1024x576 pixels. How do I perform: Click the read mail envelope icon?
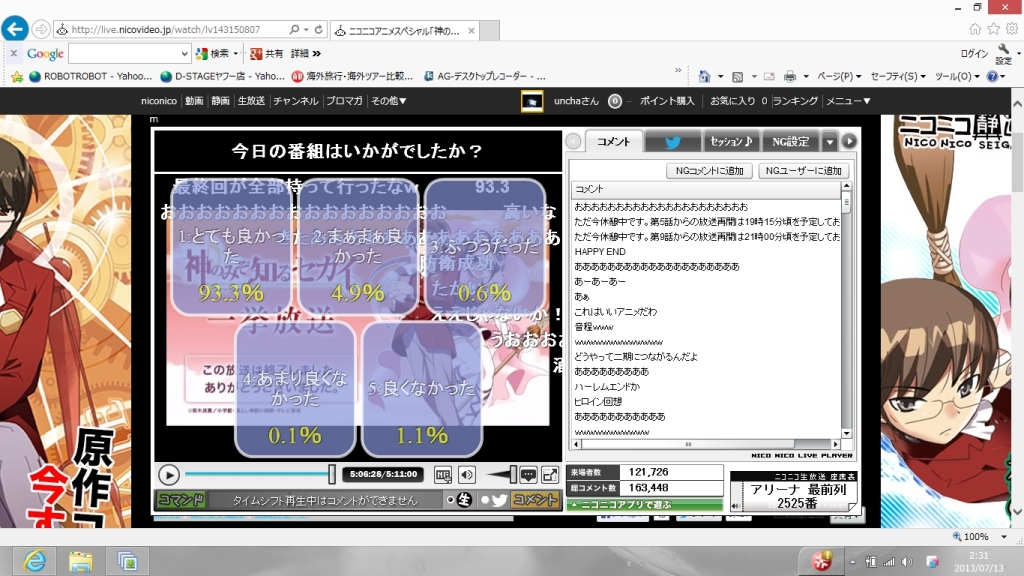click(769, 76)
